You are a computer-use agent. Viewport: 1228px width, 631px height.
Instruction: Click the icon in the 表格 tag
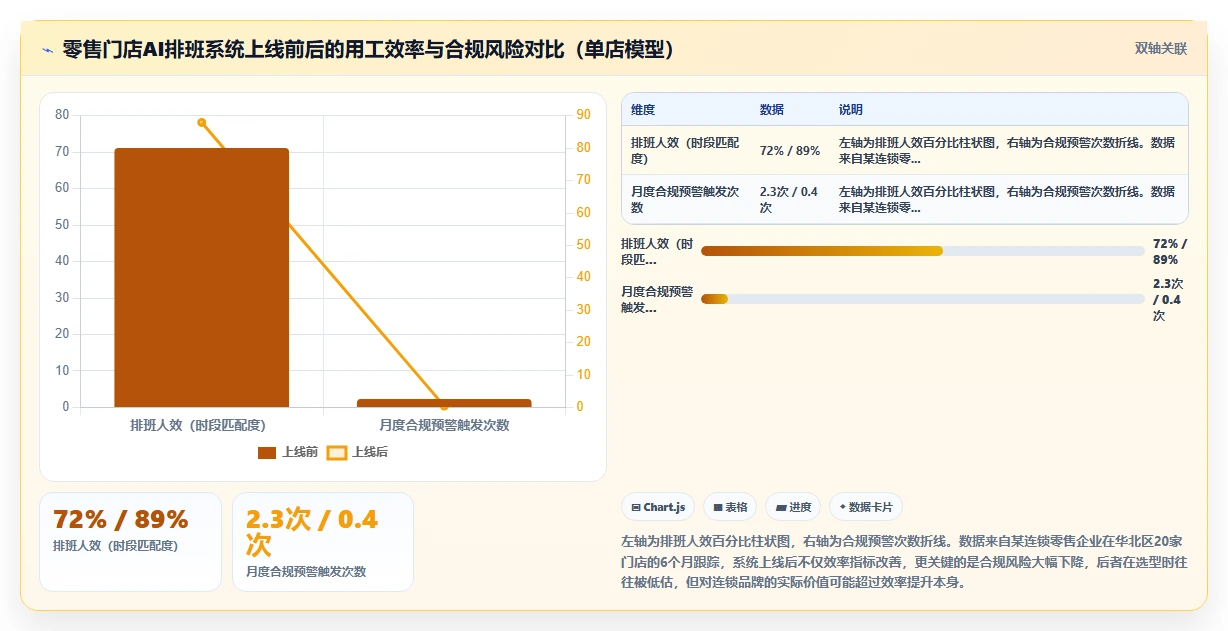(718, 508)
